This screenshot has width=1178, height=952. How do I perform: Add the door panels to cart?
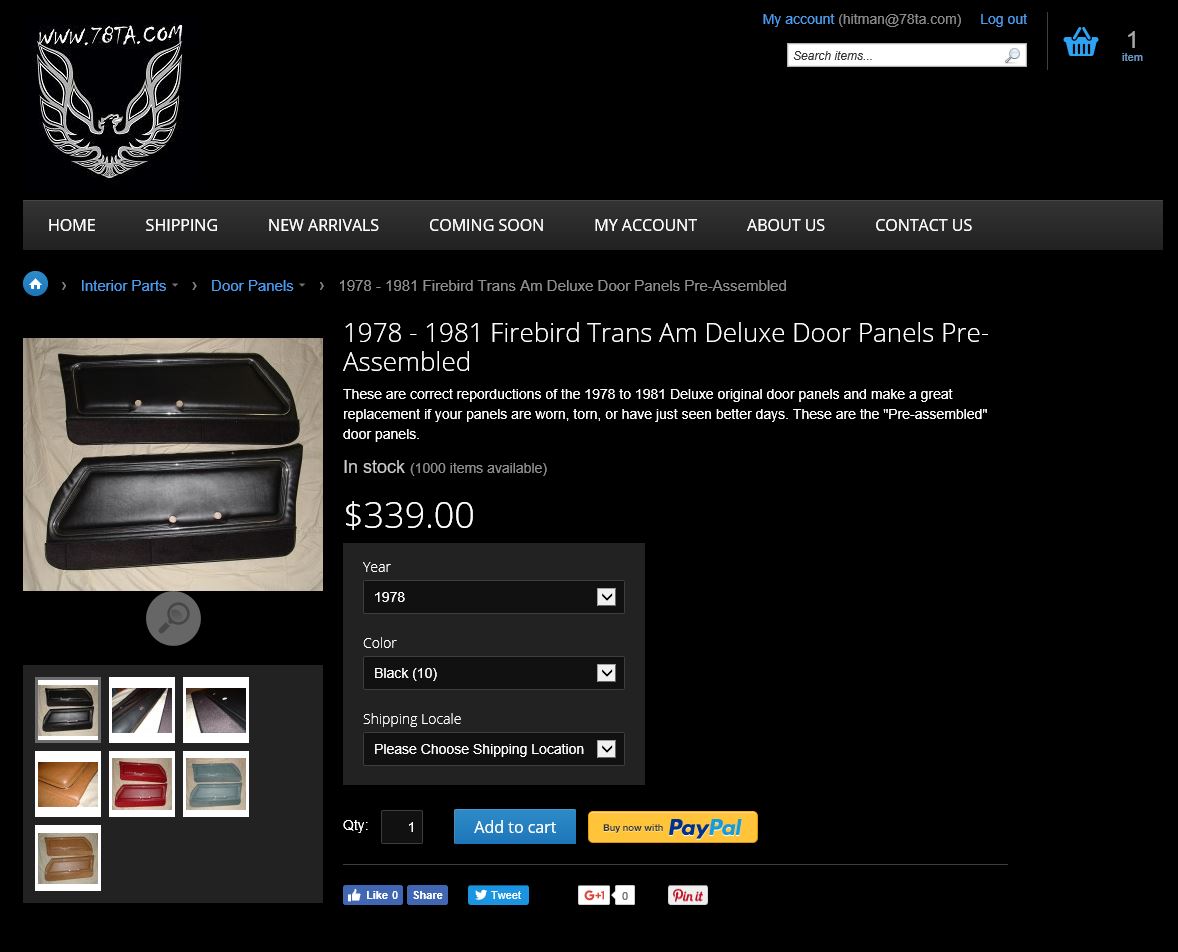pyautogui.click(x=515, y=827)
